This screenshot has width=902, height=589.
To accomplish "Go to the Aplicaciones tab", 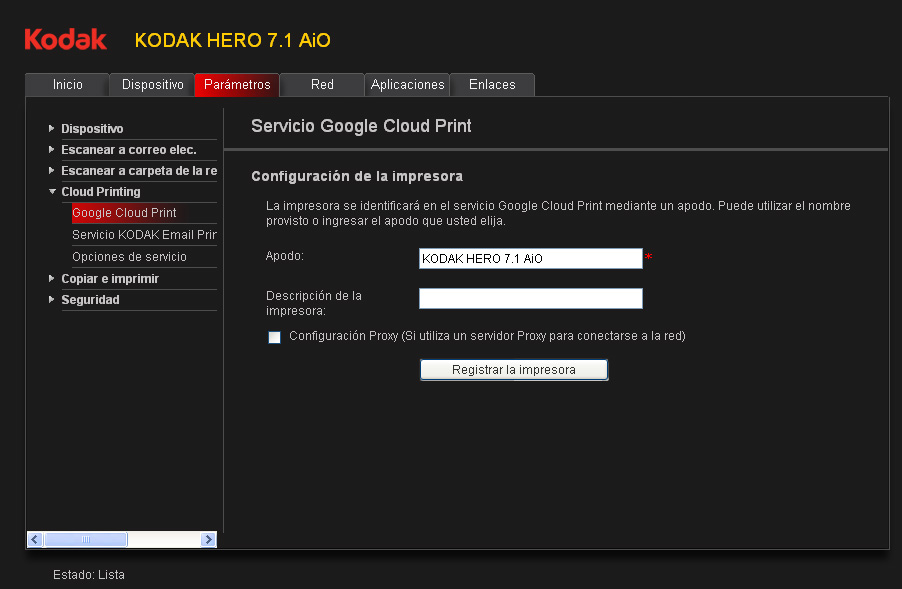I will click(x=407, y=85).
